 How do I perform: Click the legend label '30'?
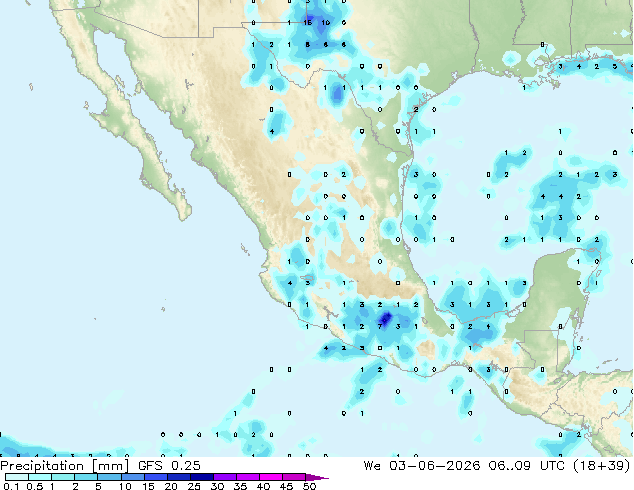pyautogui.click(x=217, y=486)
